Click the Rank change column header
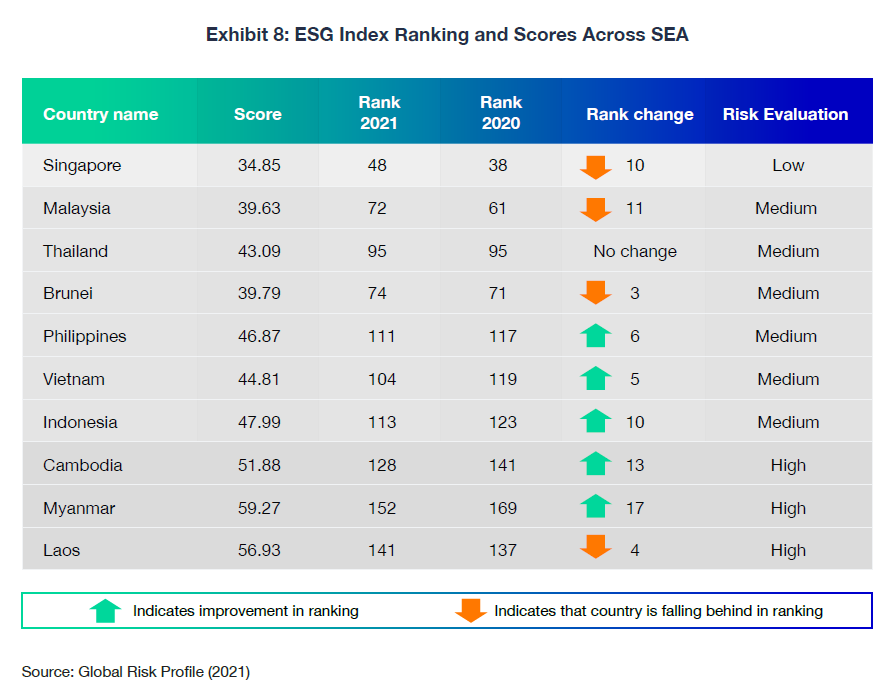The width and height of the screenshot is (895, 698). 640,114
